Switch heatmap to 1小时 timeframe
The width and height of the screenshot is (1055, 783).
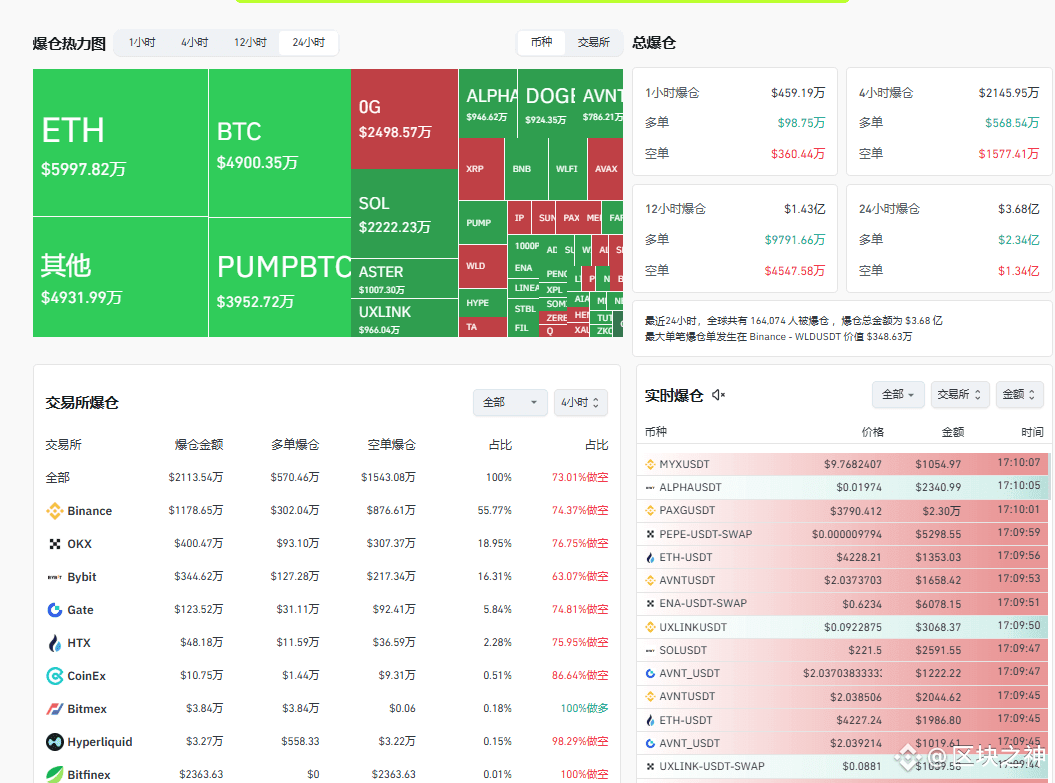[142, 42]
